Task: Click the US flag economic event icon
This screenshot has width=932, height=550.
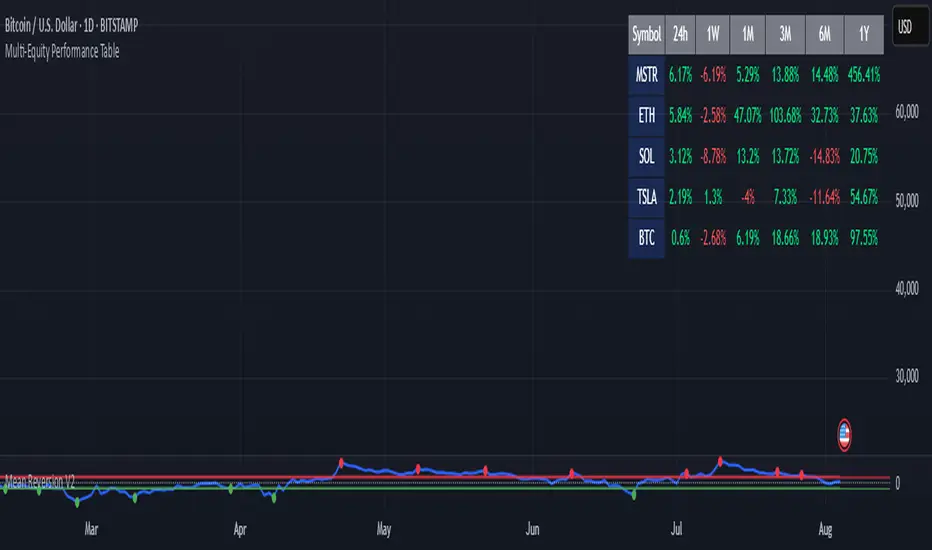Action: tap(845, 433)
